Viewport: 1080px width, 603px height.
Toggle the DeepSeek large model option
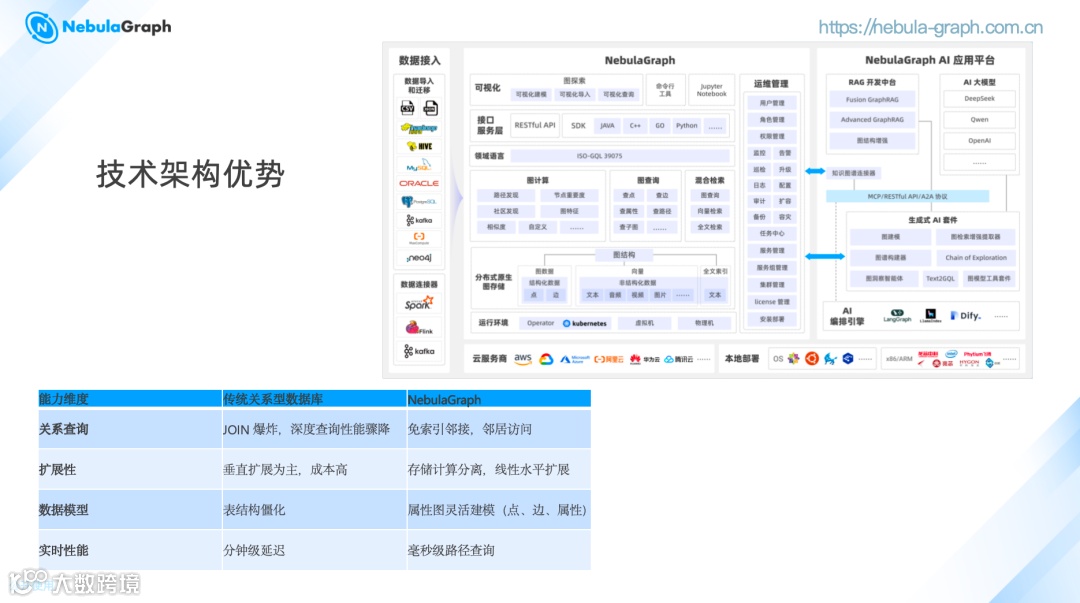pos(979,99)
